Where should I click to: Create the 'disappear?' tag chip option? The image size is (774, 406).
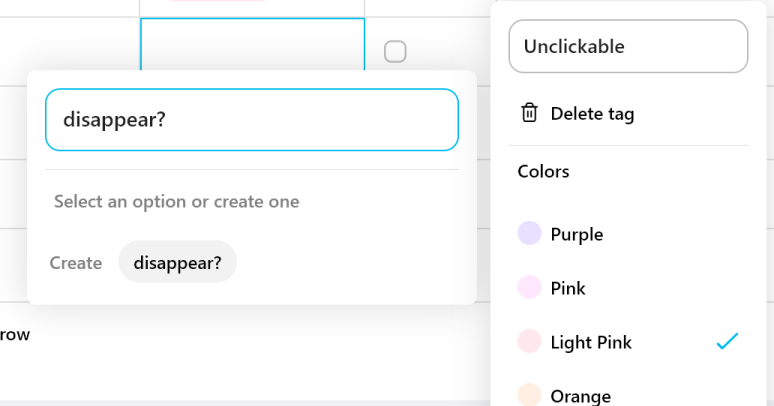click(178, 263)
